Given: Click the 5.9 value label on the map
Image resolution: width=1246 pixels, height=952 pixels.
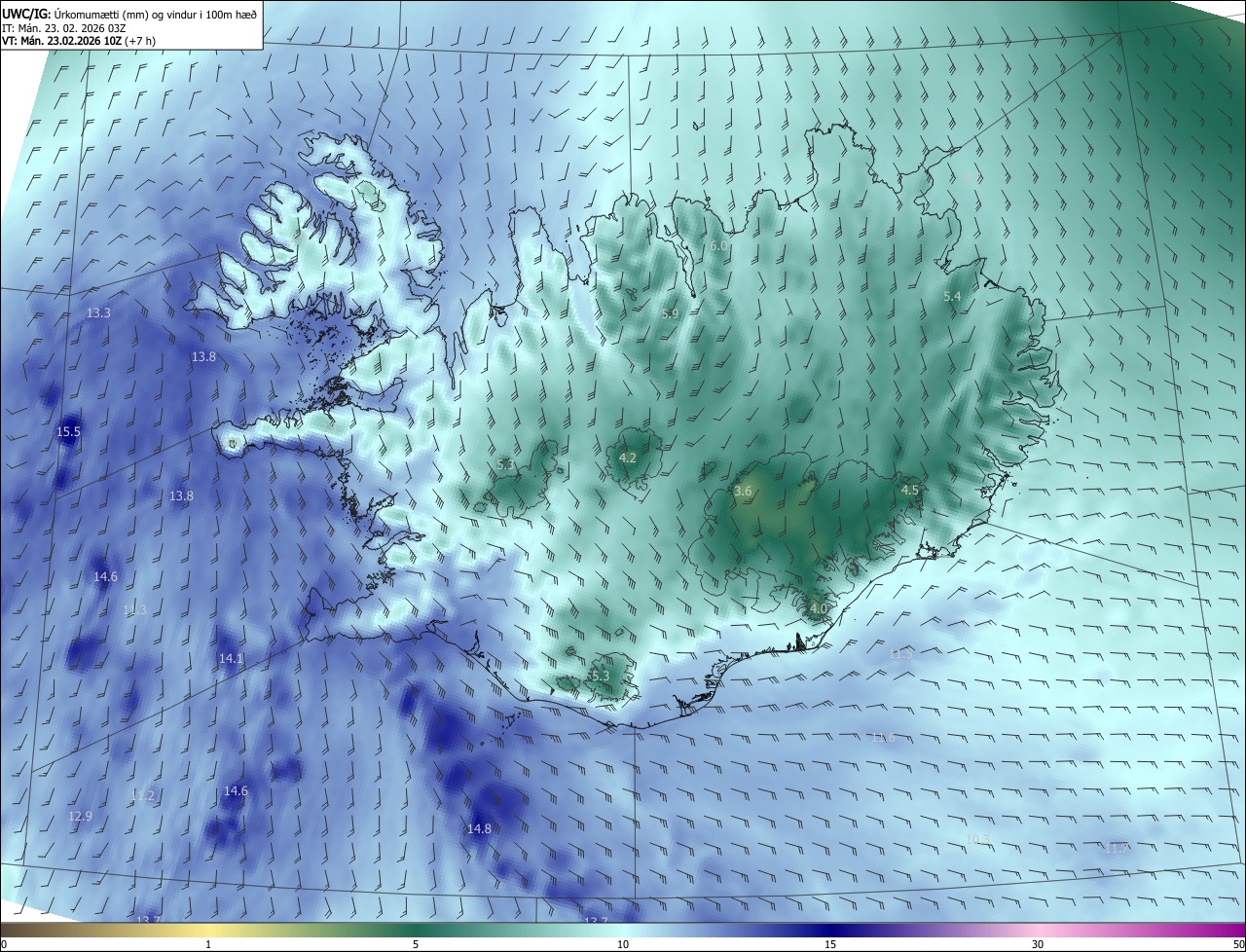Looking at the screenshot, I should coord(670,313).
